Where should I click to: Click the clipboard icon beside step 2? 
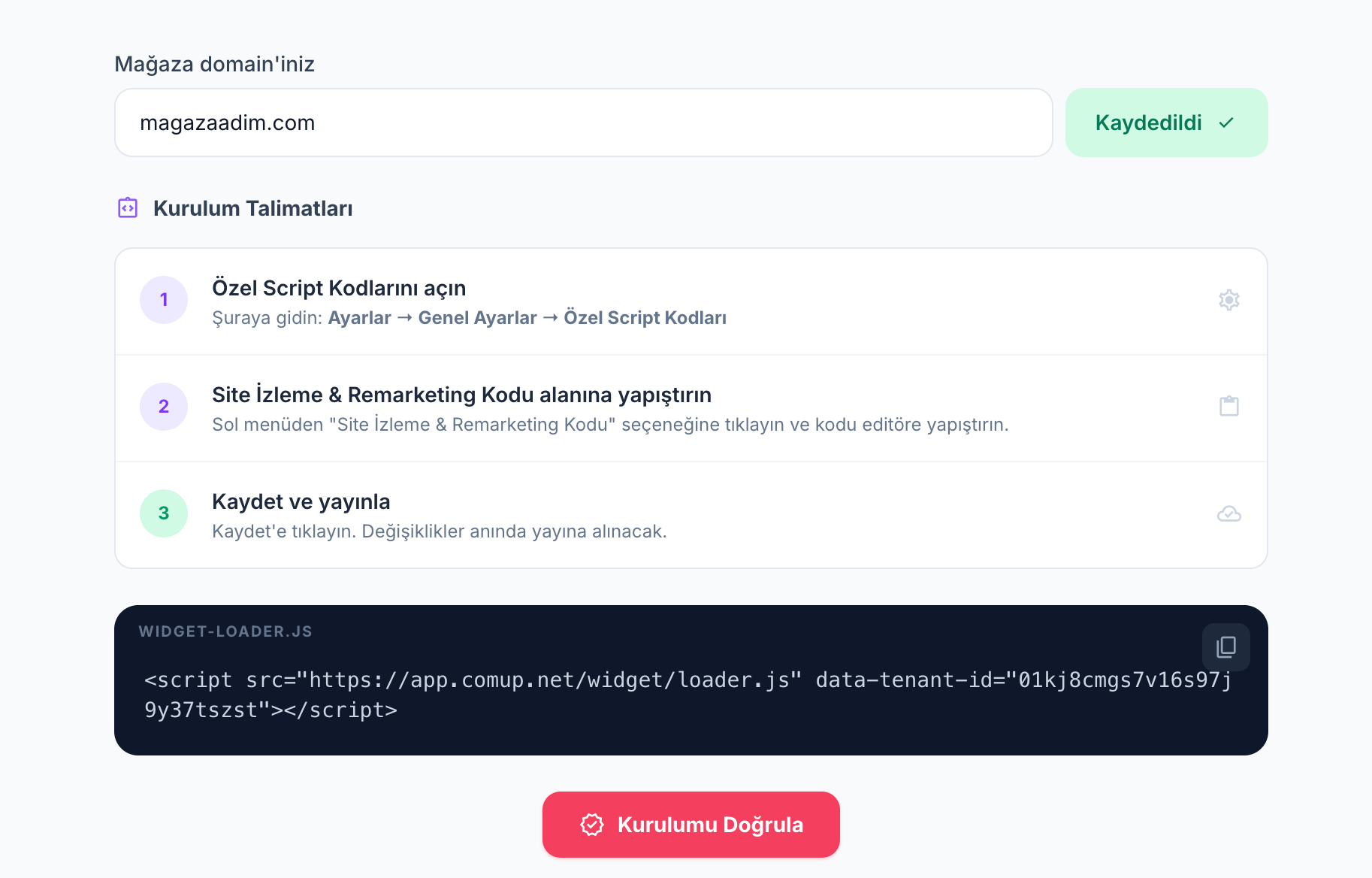pos(1228,406)
